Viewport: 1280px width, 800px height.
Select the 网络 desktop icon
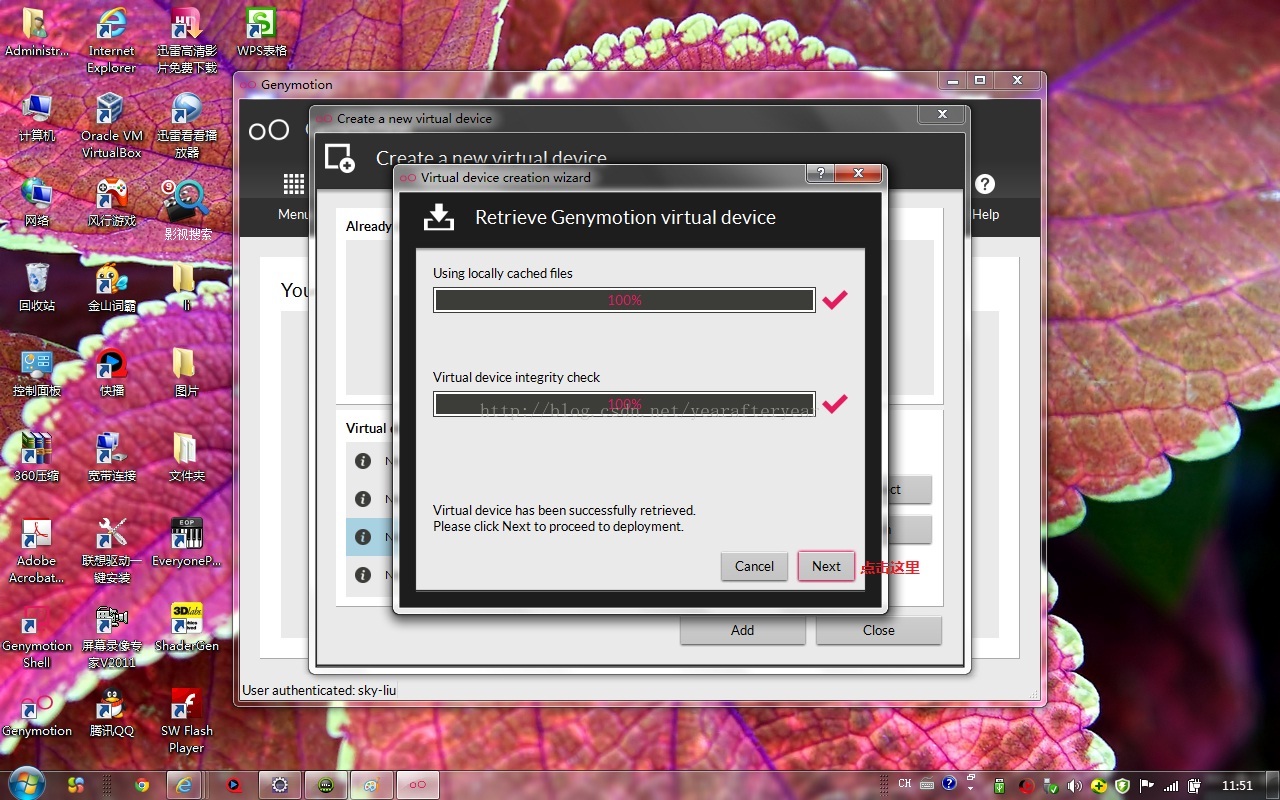(x=37, y=203)
